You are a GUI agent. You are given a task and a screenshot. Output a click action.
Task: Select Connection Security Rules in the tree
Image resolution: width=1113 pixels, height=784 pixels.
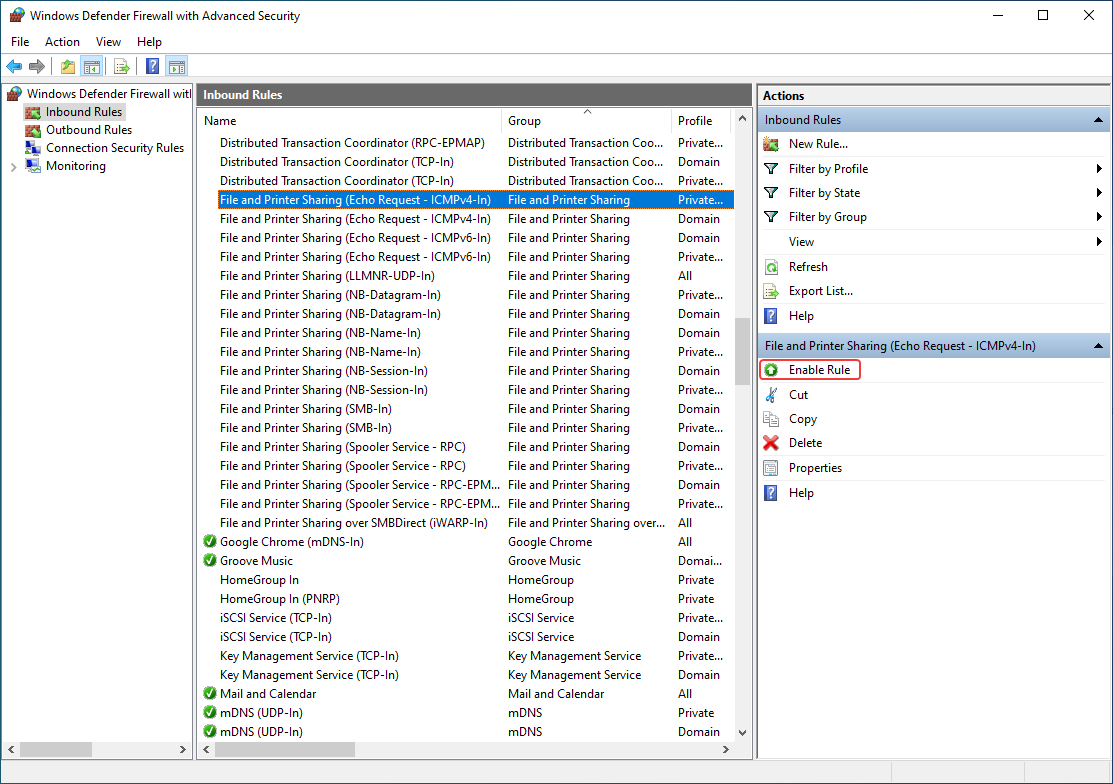(x=115, y=148)
